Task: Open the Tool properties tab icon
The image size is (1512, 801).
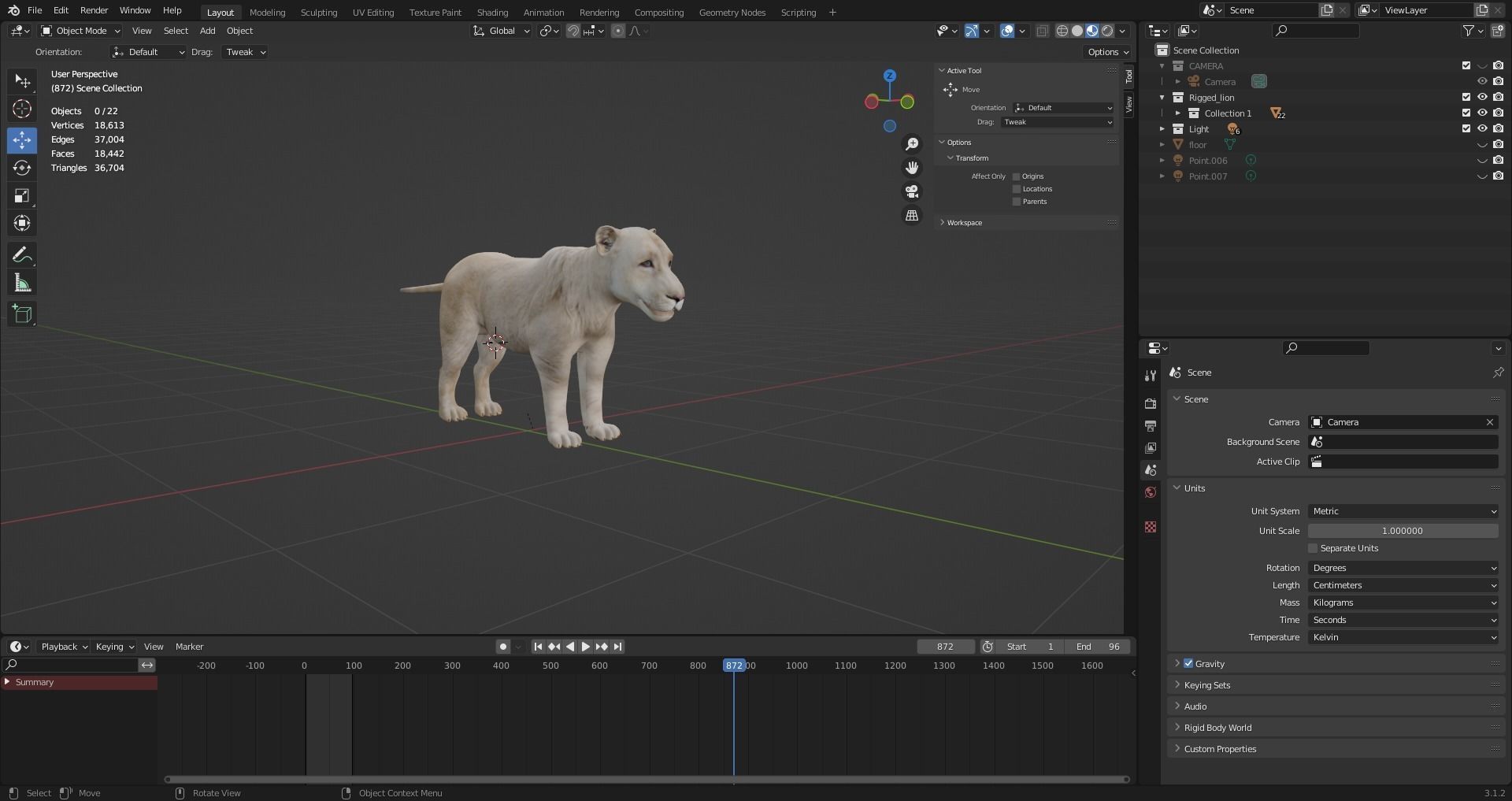Action: pyautogui.click(x=1151, y=376)
